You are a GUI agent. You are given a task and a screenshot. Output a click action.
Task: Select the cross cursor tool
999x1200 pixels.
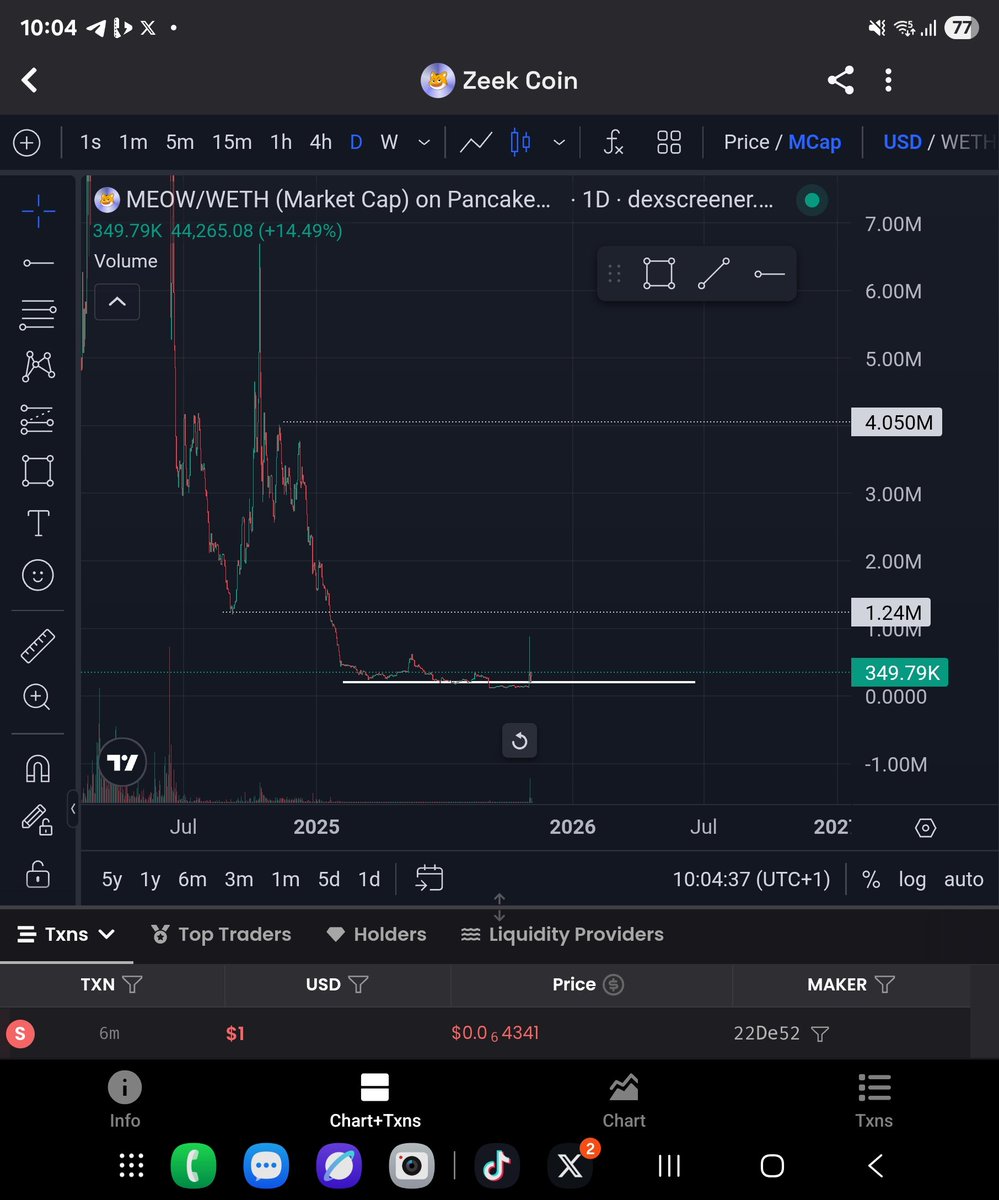pyautogui.click(x=37, y=210)
